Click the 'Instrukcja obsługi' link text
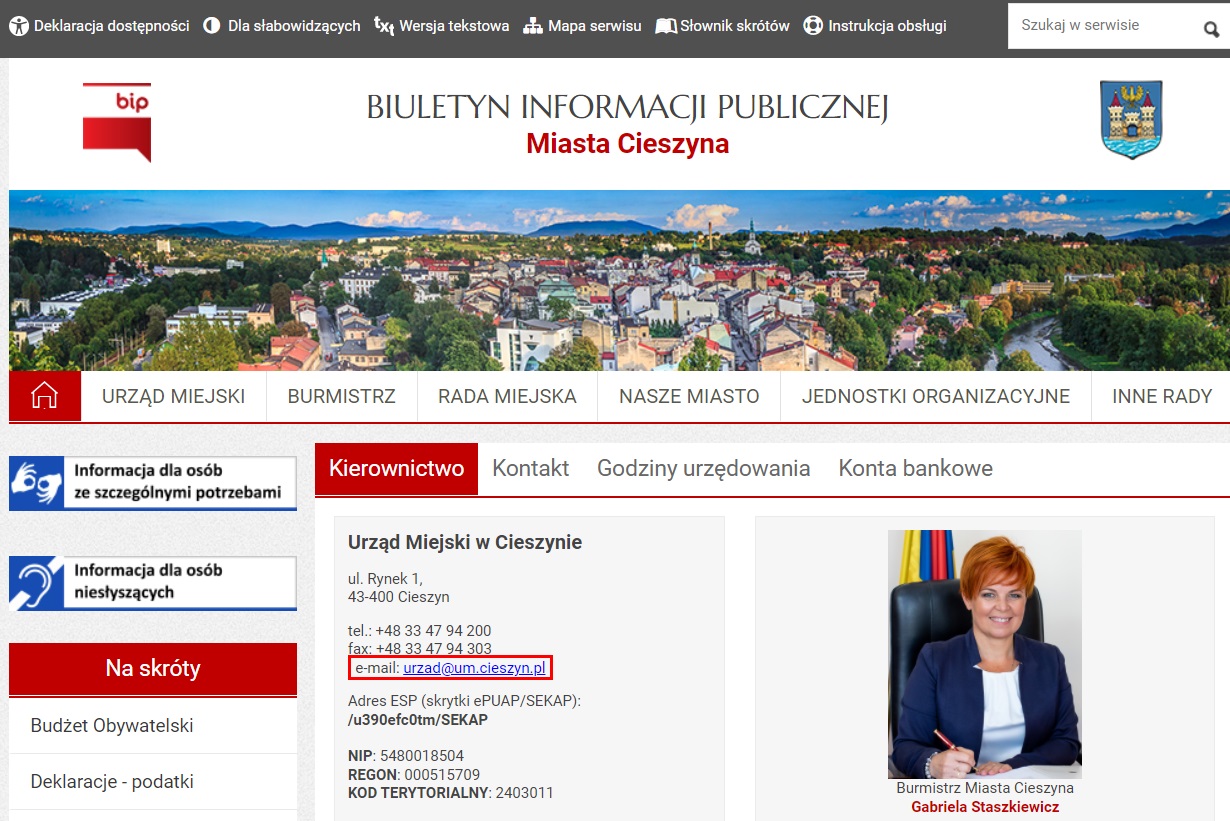The image size is (1230, 821). click(888, 26)
